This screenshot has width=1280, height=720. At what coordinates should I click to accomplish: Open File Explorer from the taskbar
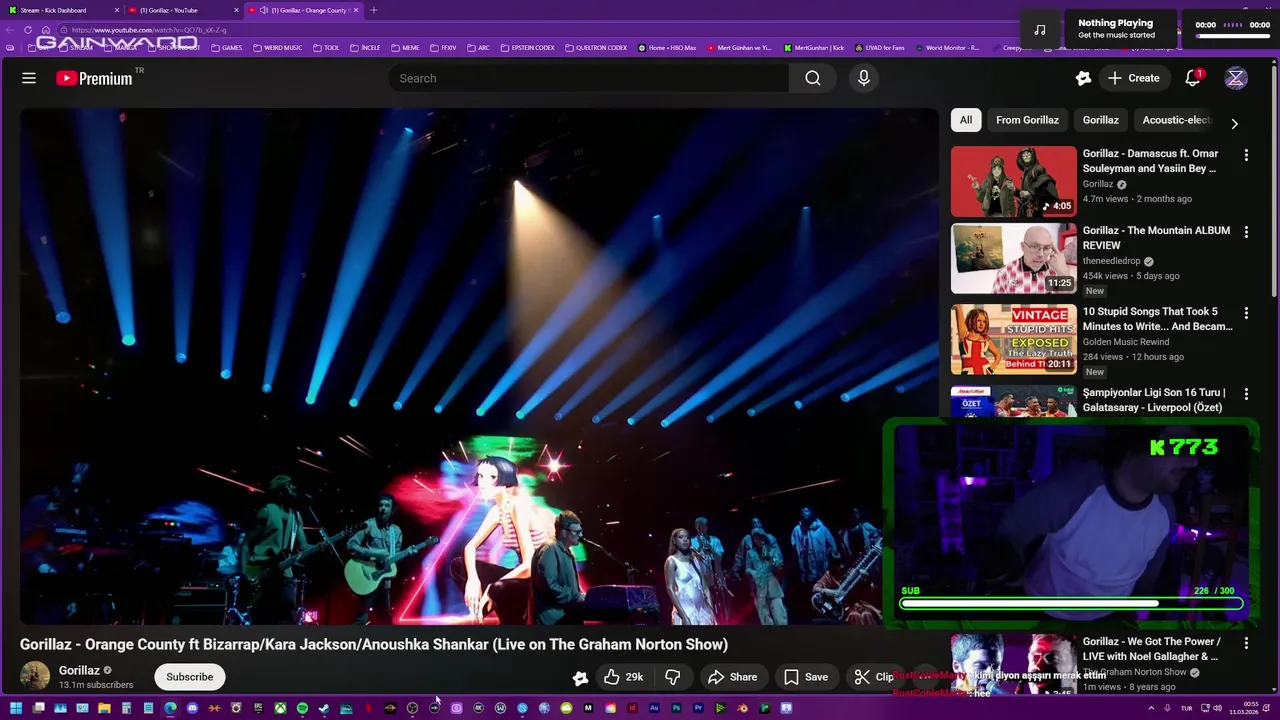point(104,708)
